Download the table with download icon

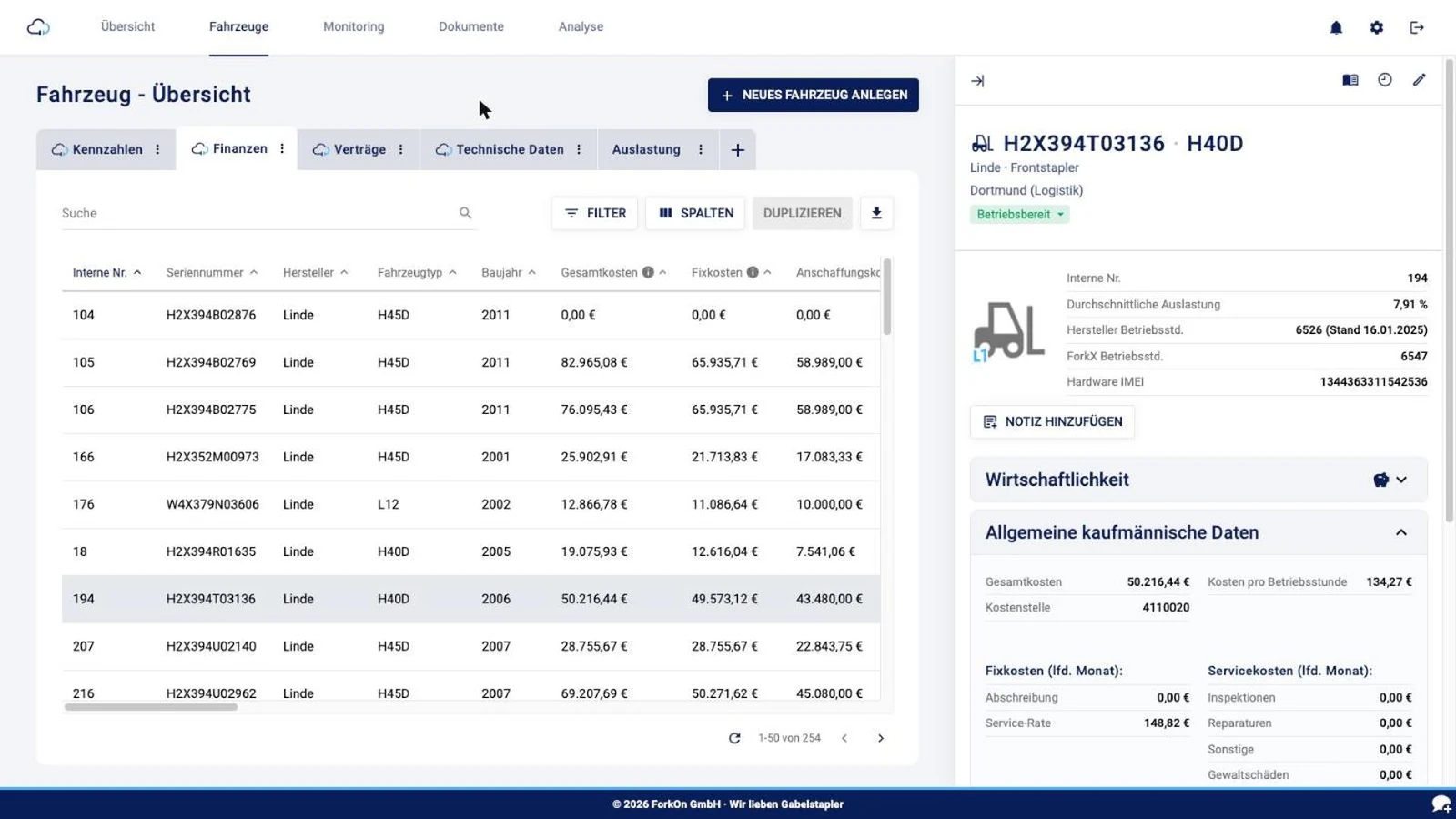(x=876, y=213)
